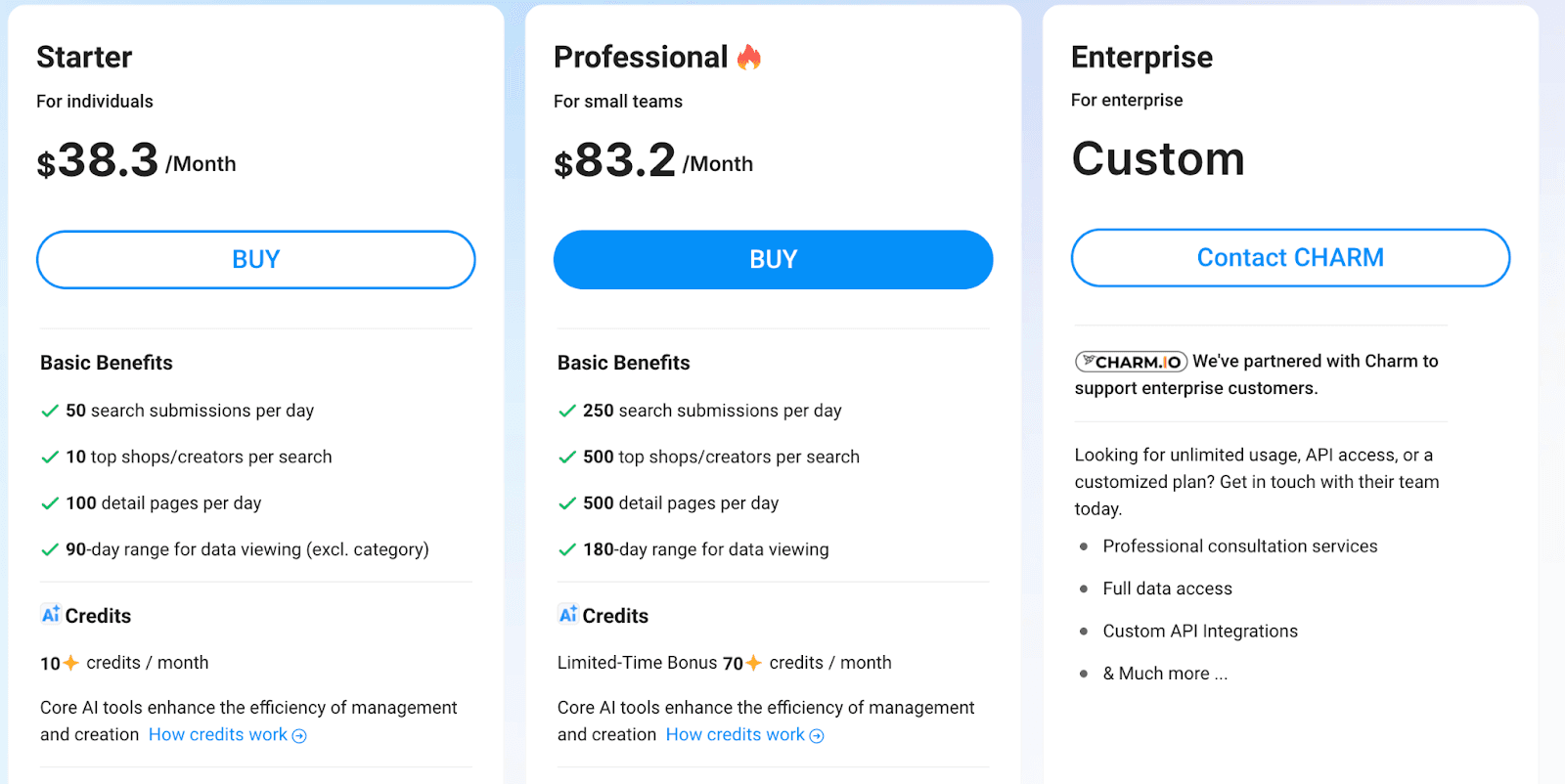Click BUY on the Starter plan
Image resolution: width=1565 pixels, height=784 pixels.
coord(254,259)
